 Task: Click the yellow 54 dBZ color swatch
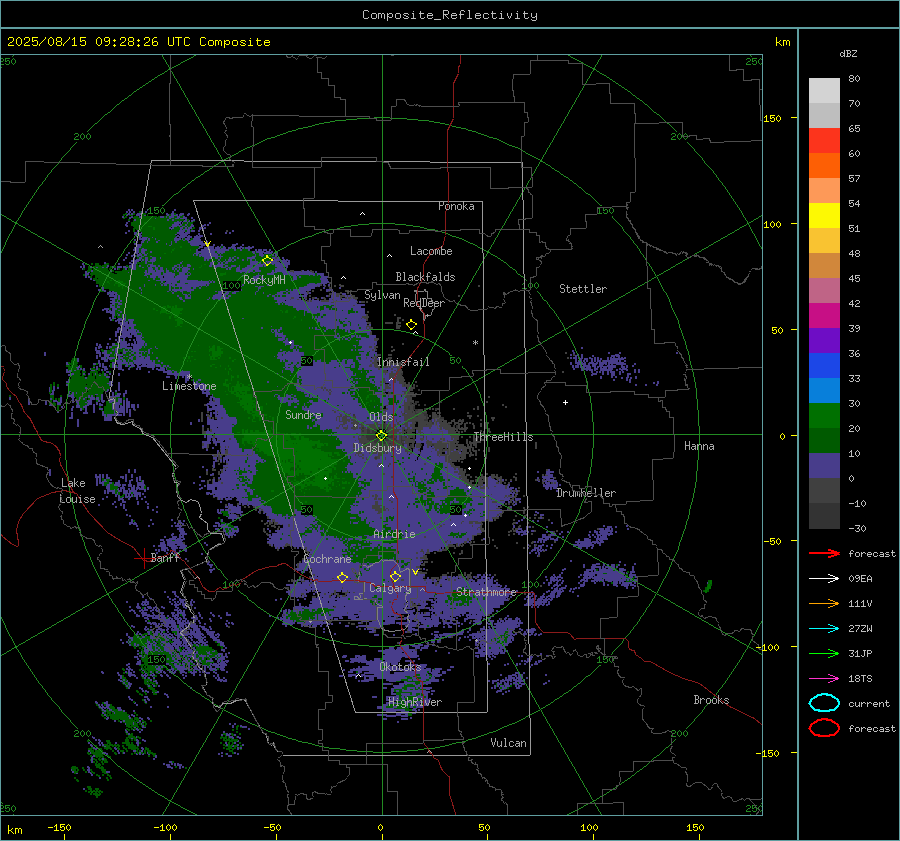click(824, 216)
